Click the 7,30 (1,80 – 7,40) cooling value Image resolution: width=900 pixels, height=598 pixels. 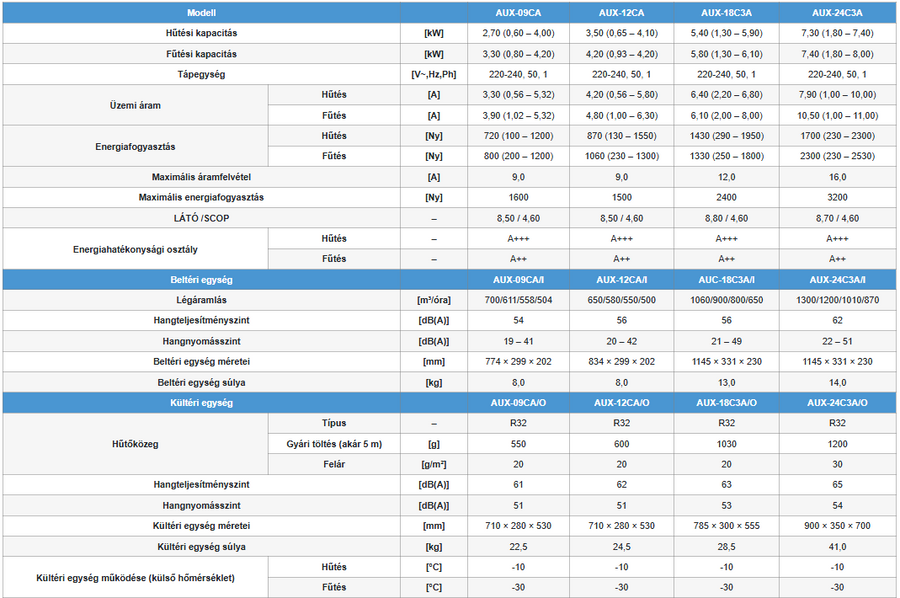[837, 33]
